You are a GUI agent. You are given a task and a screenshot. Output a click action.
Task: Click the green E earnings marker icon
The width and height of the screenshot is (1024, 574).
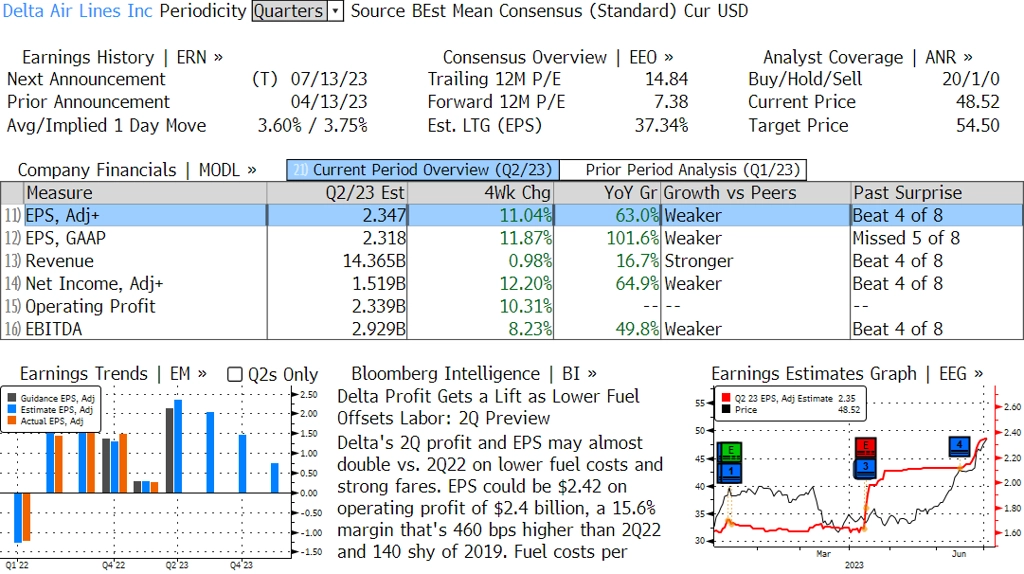pyautogui.click(x=730, y=451)
